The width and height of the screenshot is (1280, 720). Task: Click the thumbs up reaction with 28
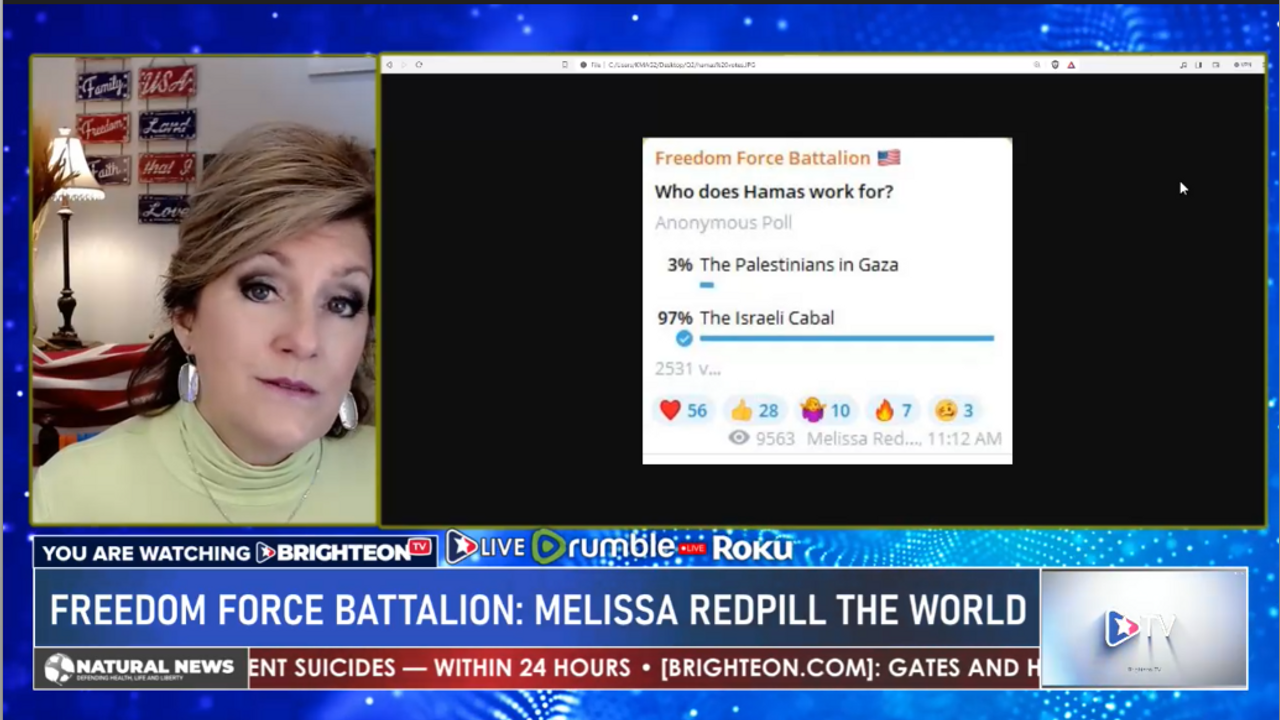[x=754, y=410]
